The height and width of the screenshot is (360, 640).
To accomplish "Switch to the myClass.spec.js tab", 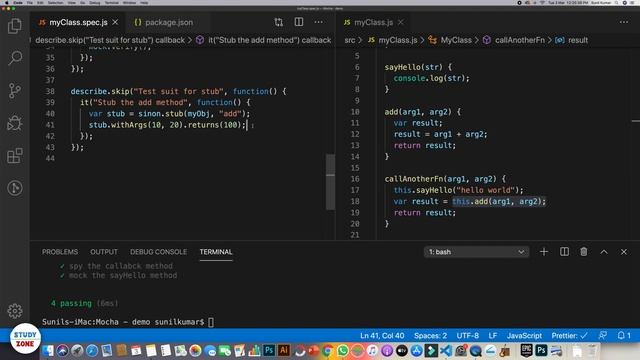I will (78, 22).
